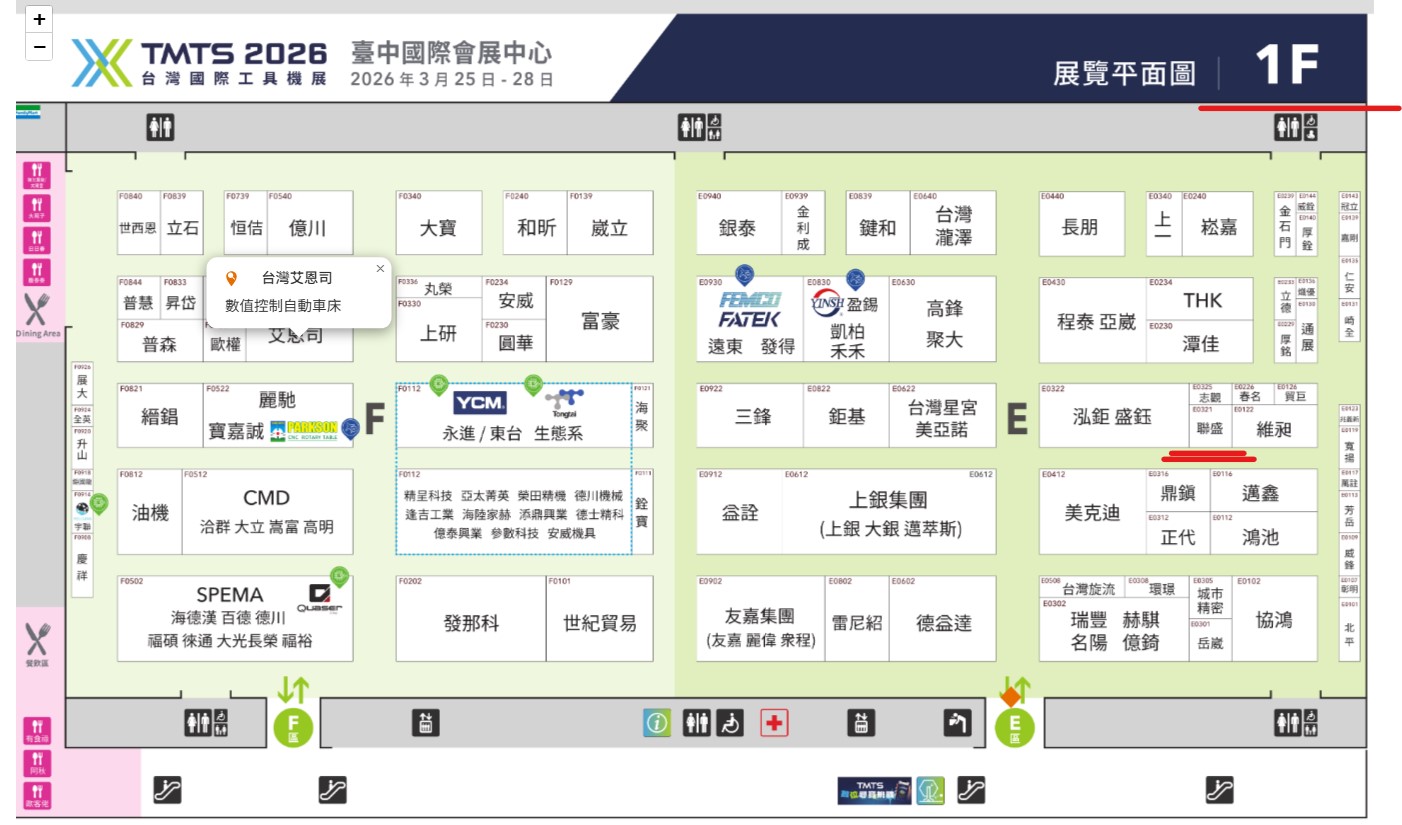Image resolution: width=1402 pixels, height=825 pixels.
Task: Click the blue pin above FEMCO FATEK
Action: pyautogui.click(x=744, y=274)
